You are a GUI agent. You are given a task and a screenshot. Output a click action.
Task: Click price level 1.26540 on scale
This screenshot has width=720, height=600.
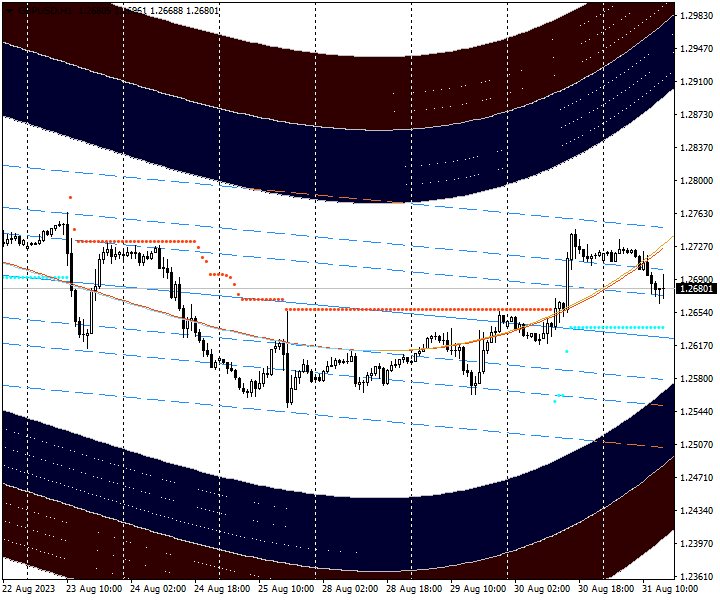coord(697,313)
